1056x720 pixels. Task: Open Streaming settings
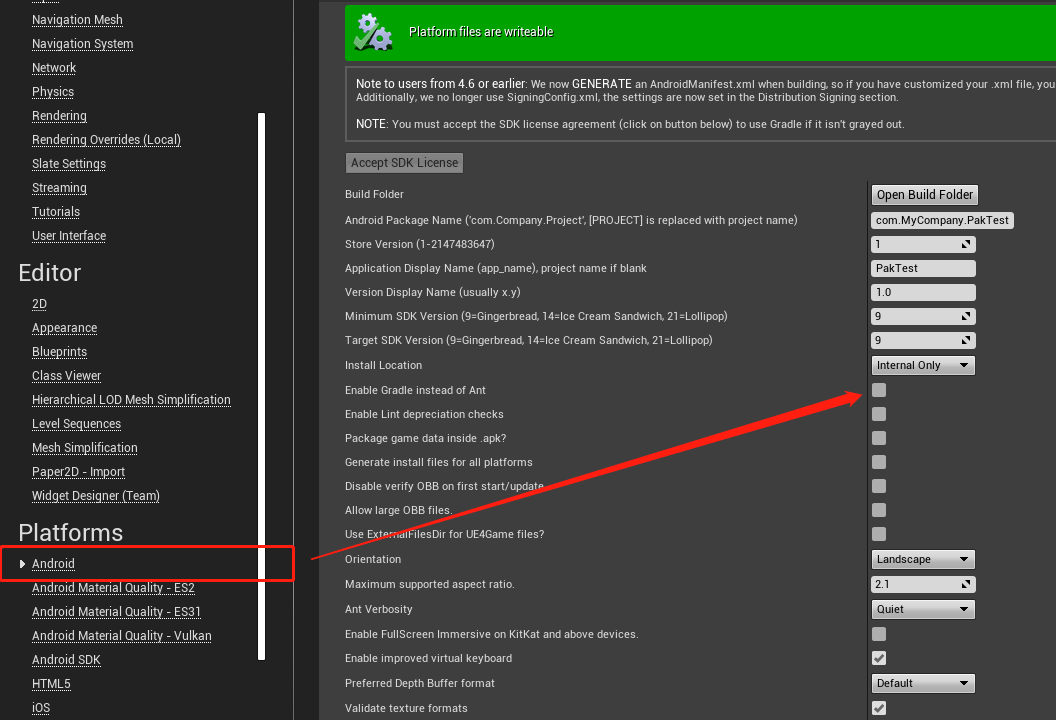click(59, 188)
